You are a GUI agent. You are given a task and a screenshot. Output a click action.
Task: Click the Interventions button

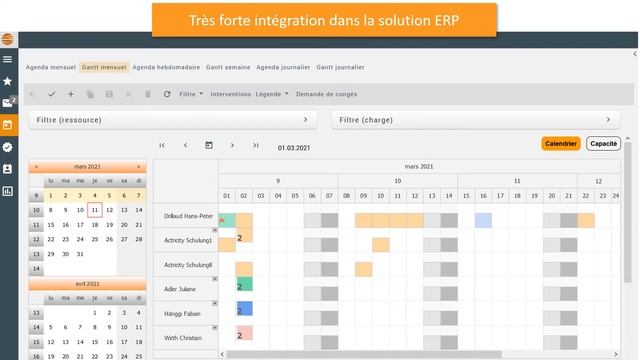pos(231,94)
